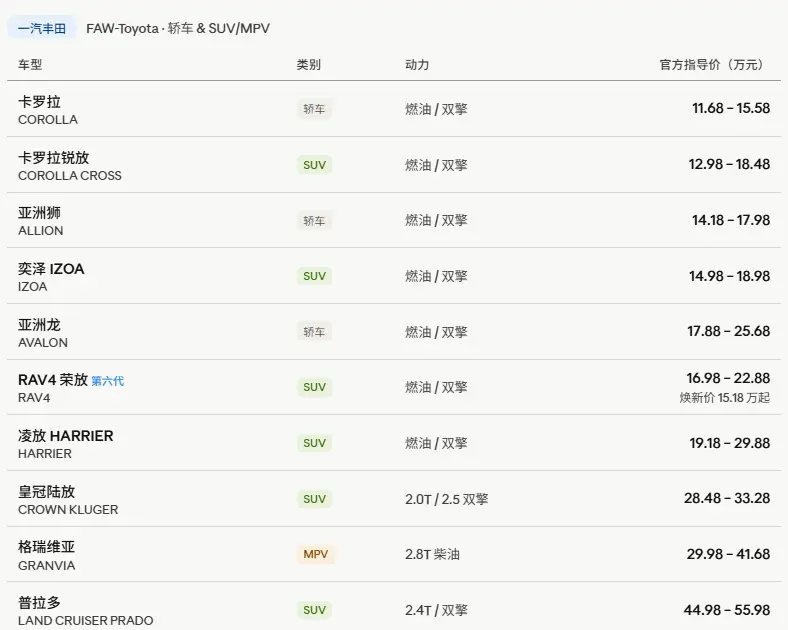The height and width of the screenshot is (630, 788).
Task: Click the SUV badge in the RAV4 荣放 row
Action: coord(315,387)
